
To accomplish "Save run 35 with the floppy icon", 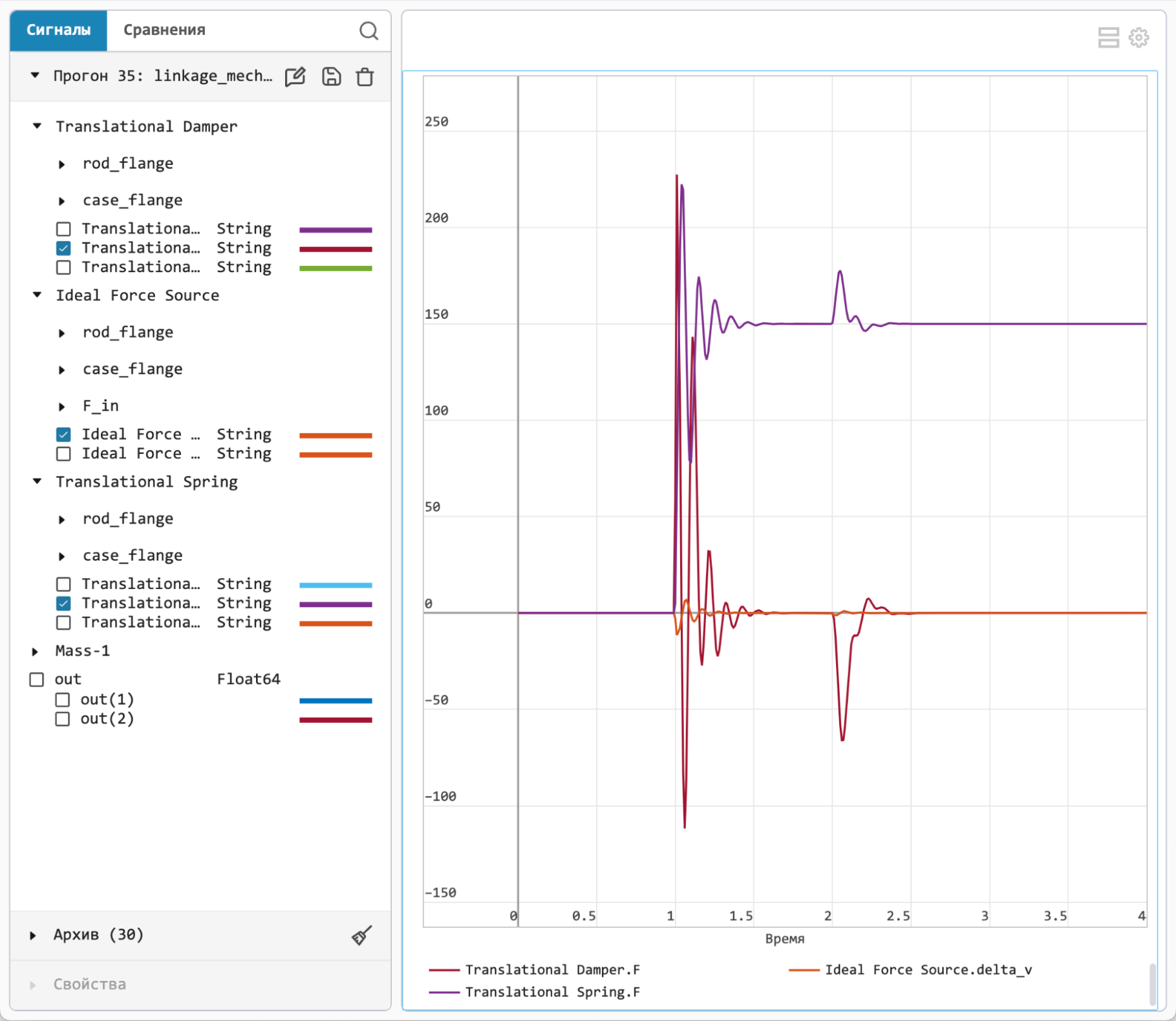I will tap(332, 76).
